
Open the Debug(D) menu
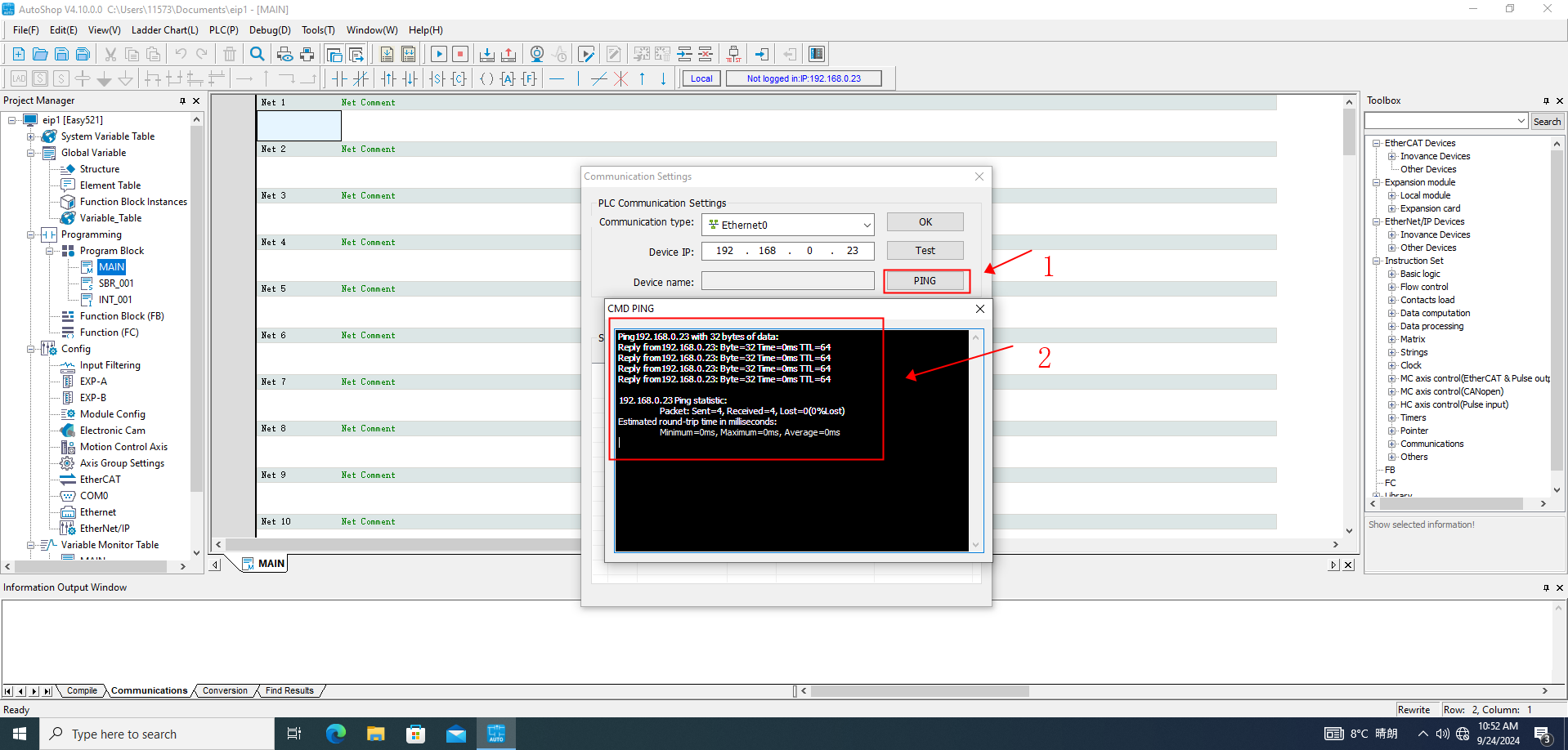point(270,30)
